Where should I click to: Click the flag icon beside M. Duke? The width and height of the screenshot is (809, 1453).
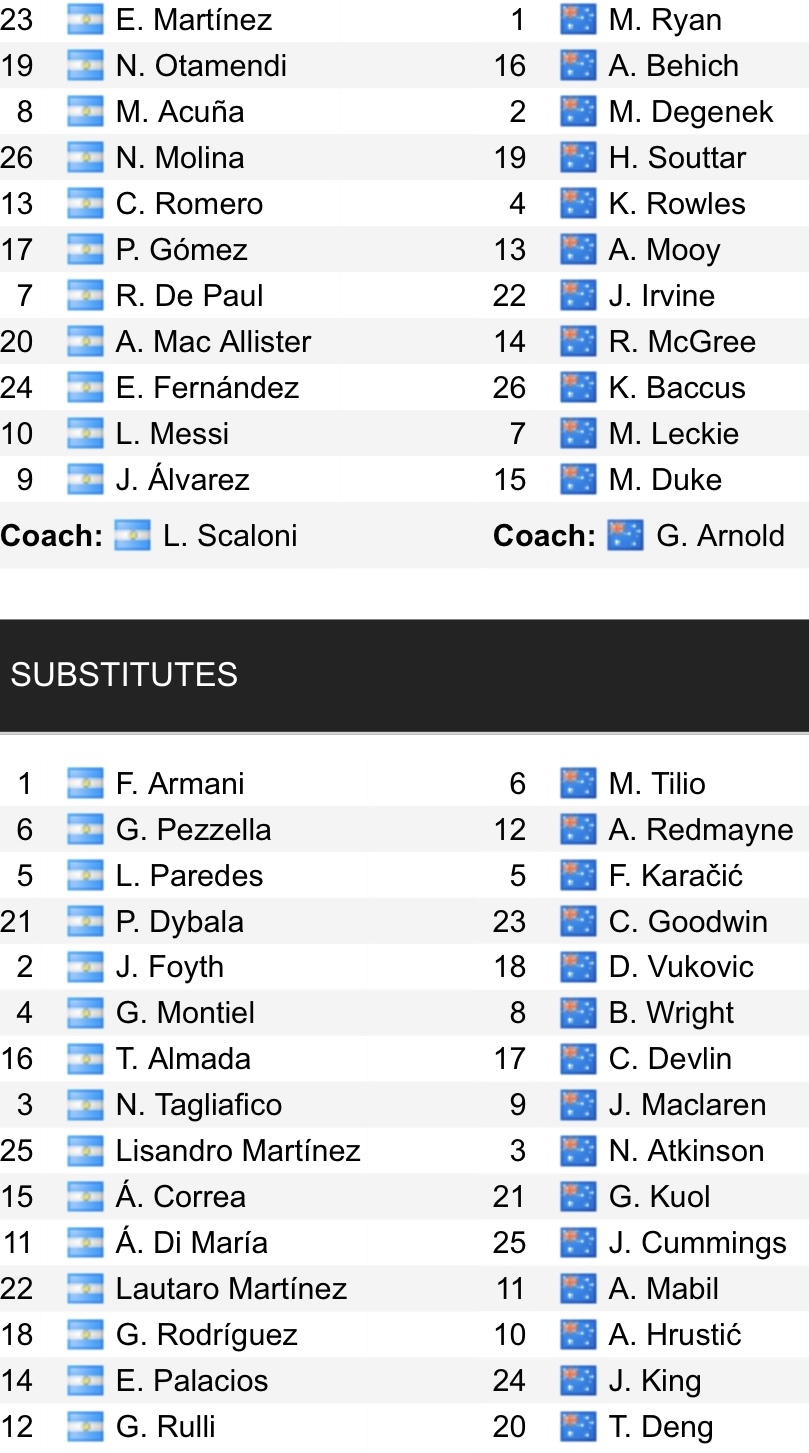578,480
